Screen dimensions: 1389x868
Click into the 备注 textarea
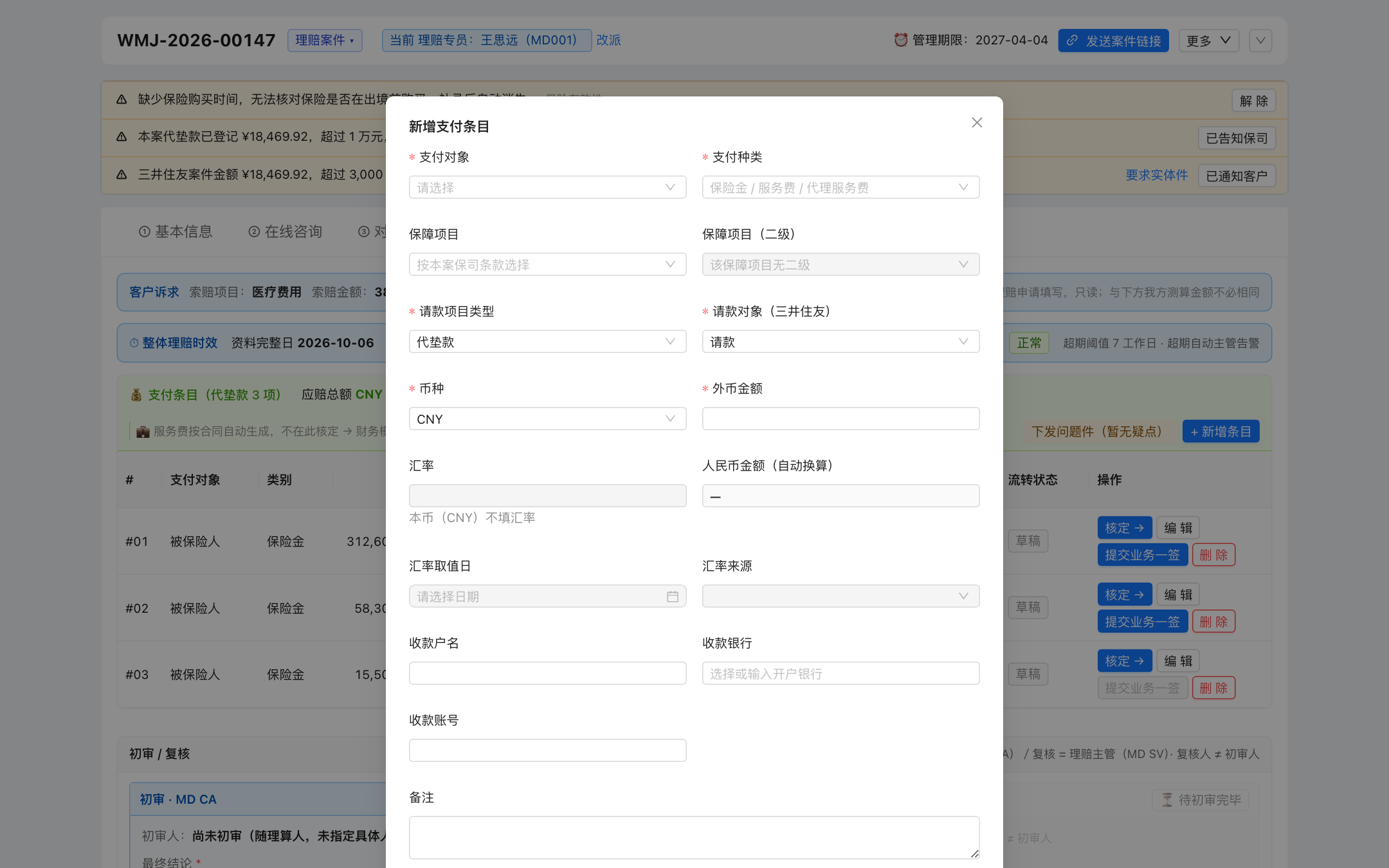click(694, 837)
